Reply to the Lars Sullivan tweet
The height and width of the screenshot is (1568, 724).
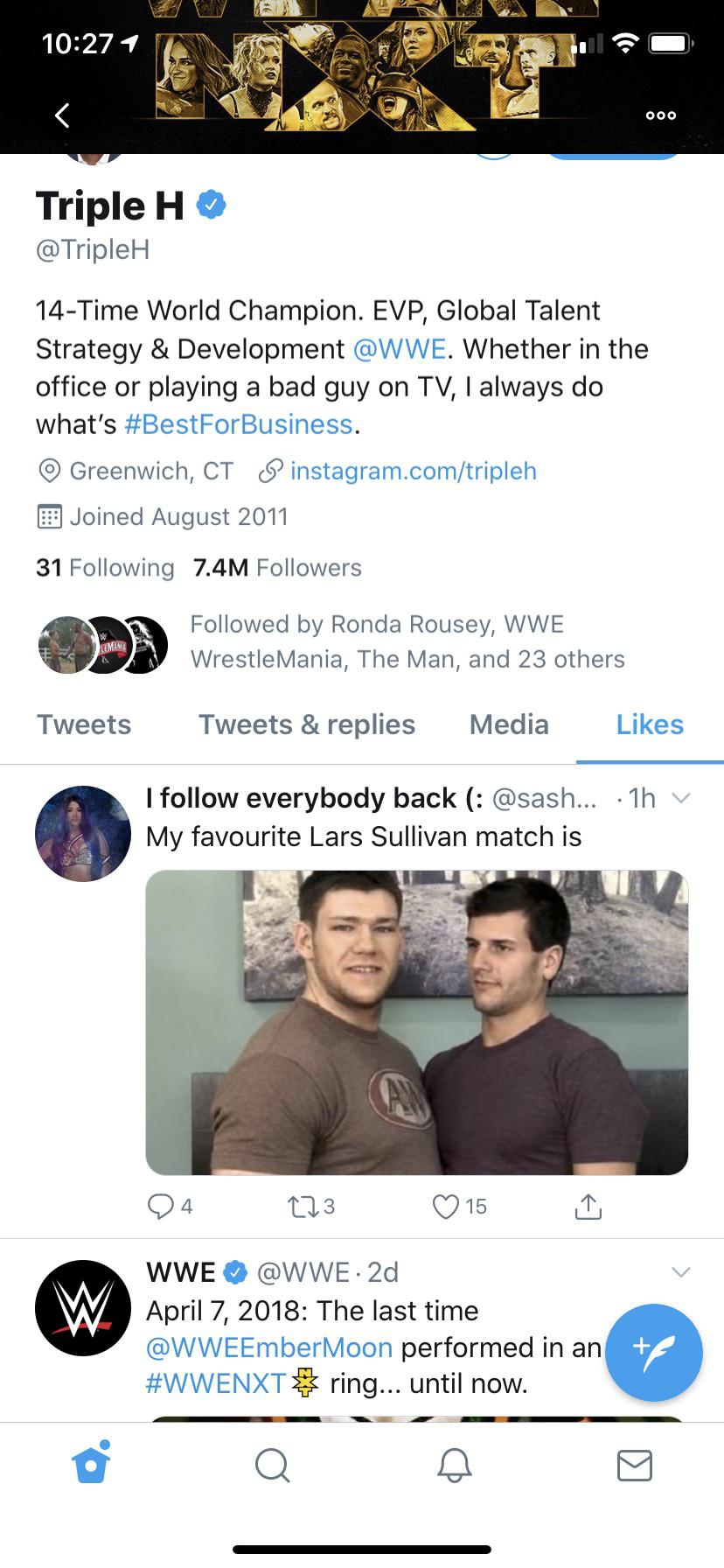tap(161, 1207)
